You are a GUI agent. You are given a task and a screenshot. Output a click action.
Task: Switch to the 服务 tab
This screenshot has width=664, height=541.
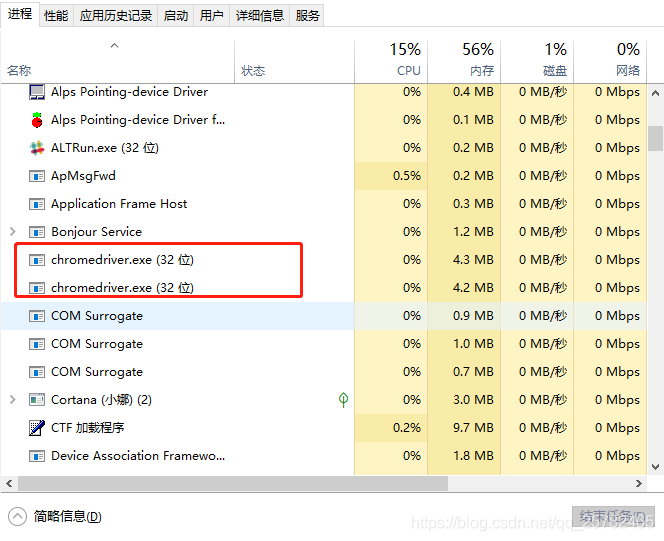pyautogui.click(x=307, y=16)
